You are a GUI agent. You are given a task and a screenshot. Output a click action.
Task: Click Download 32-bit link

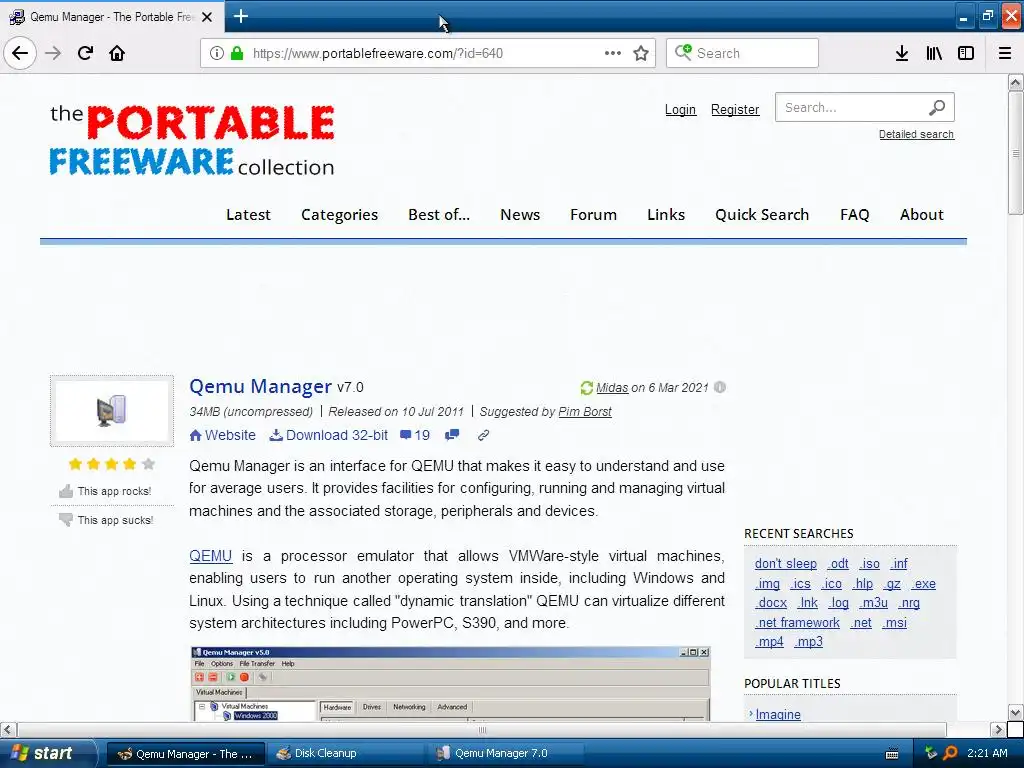click(328, 435)
